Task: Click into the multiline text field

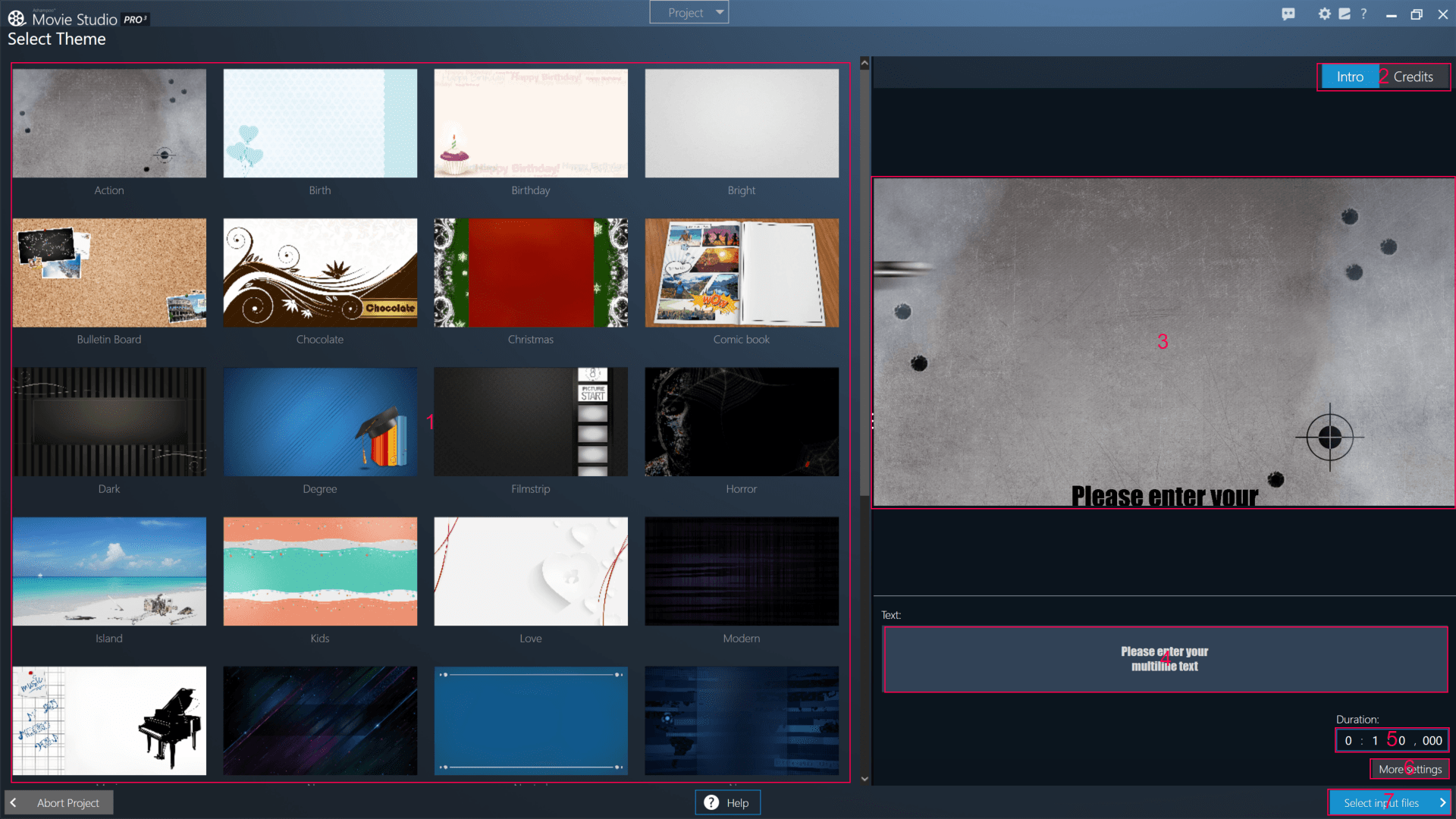Action: (x=1165, y=659)
